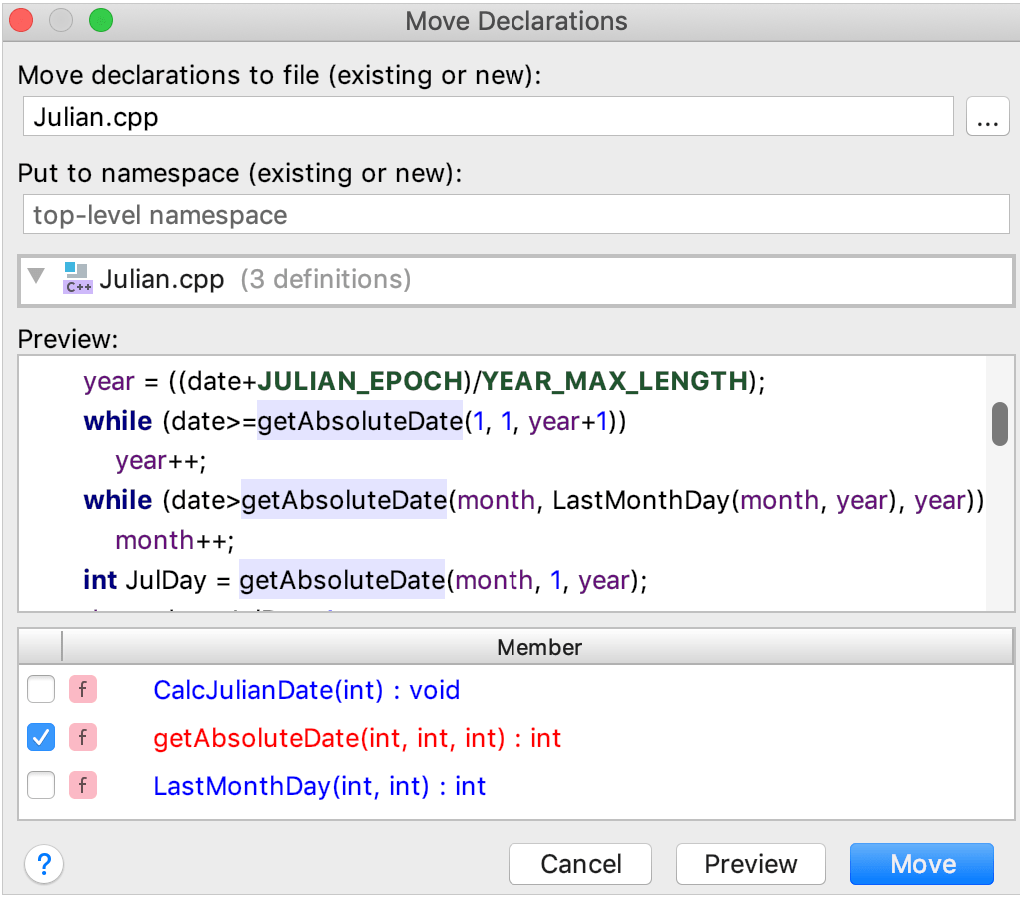The image size is (1020, 900).
Task: Click the file field showing Julian.cpp
Action: pyautogui.click(x=488, y=116)
